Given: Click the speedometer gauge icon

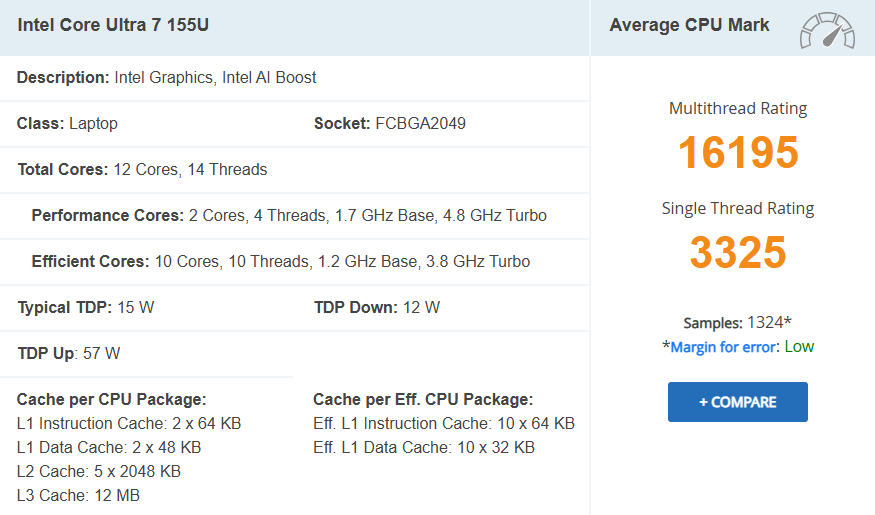Looking at the screenshot, I should coord(827,30).
